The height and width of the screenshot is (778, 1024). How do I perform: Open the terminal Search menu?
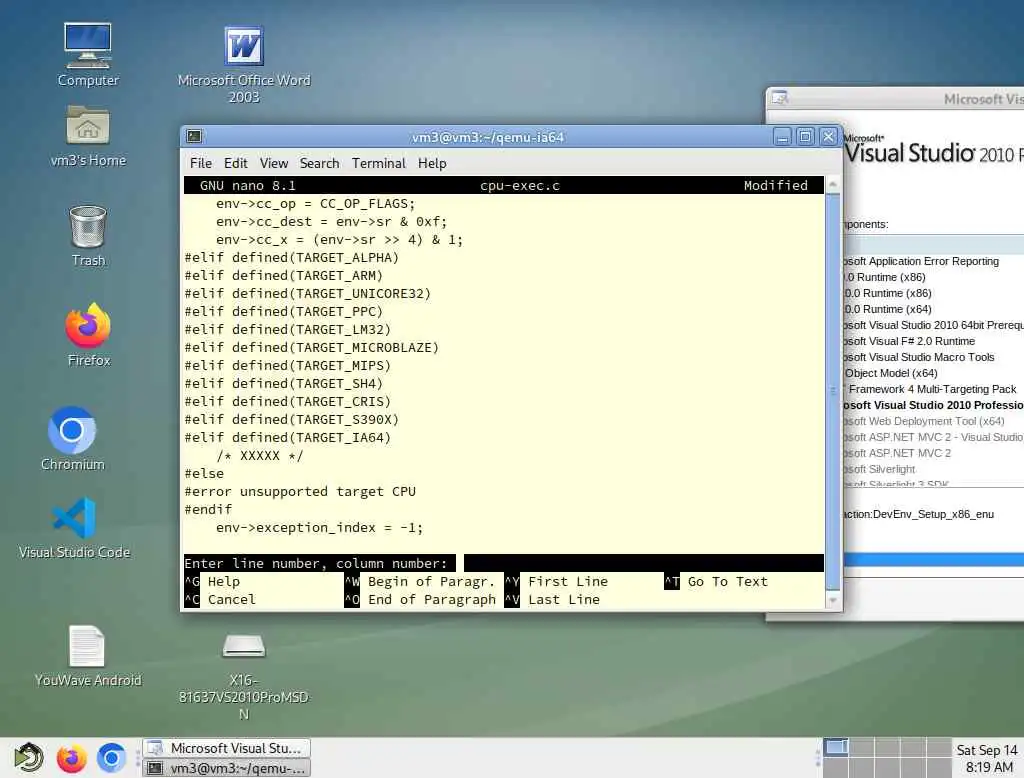point(319,163)
